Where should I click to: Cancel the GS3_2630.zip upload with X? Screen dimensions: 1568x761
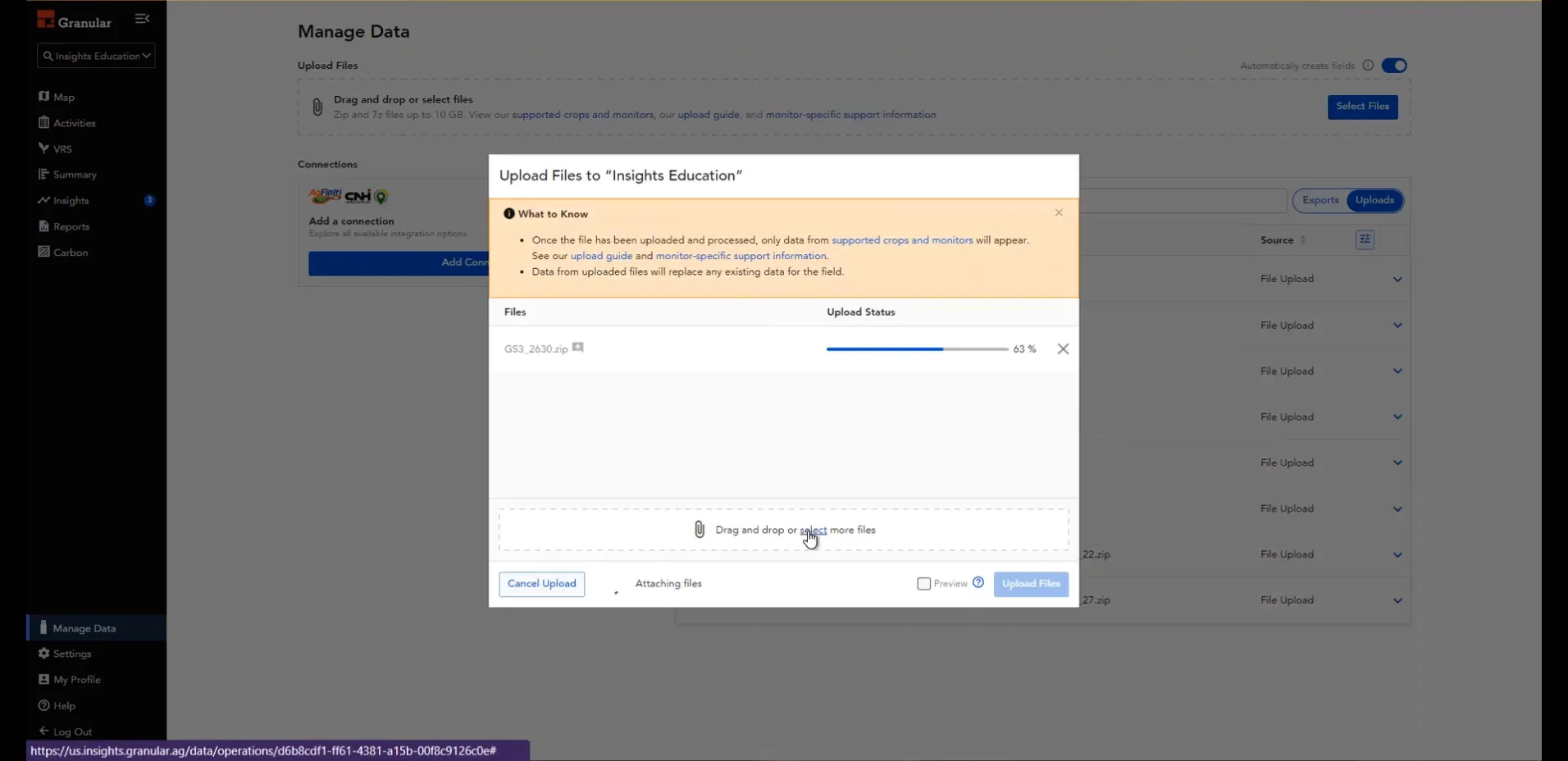pyautogui.click(x=1063, y=349)
